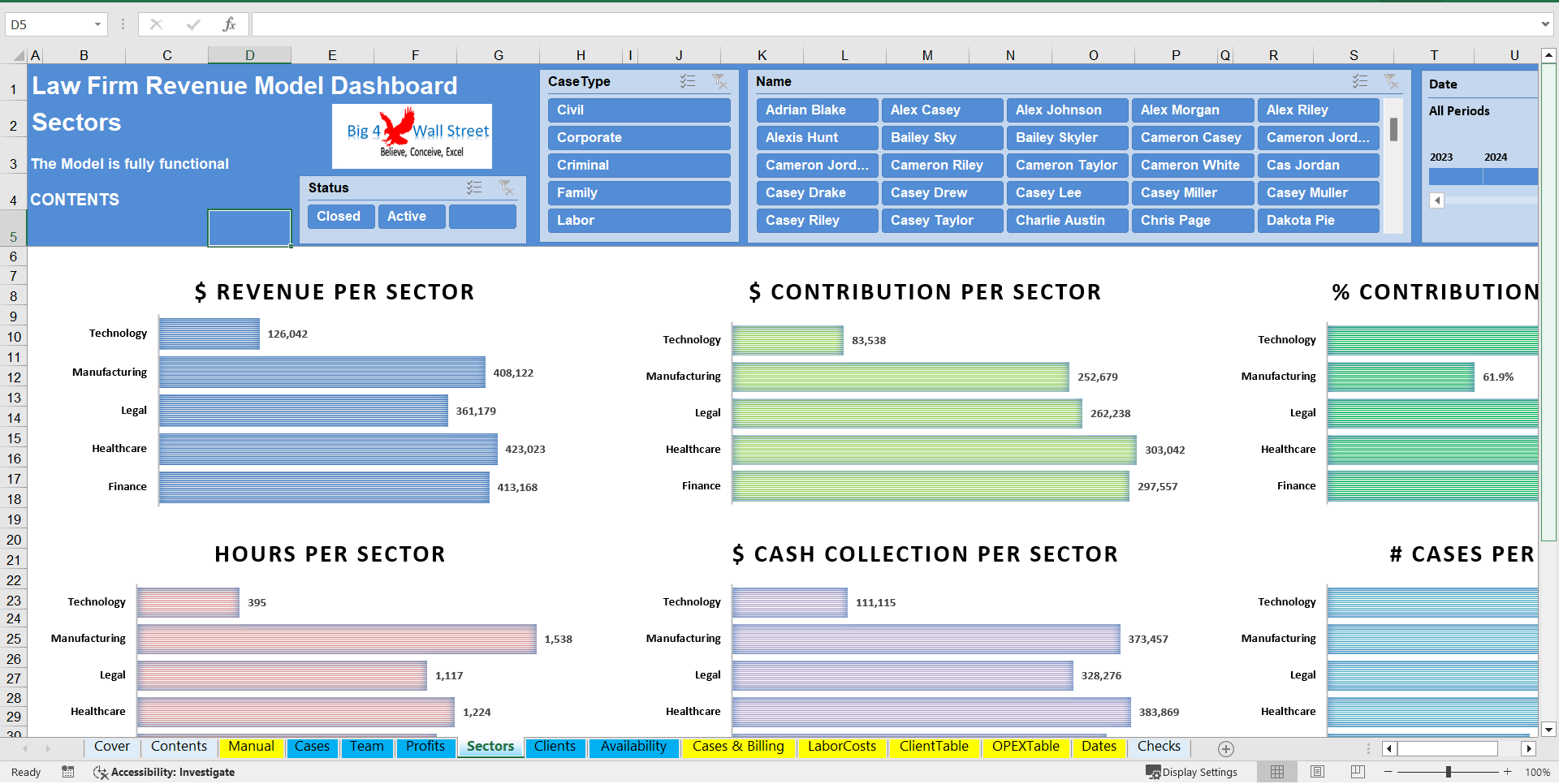
Task: Click the 2024 period in the Date slicer
Action: tap(1510, 177)
